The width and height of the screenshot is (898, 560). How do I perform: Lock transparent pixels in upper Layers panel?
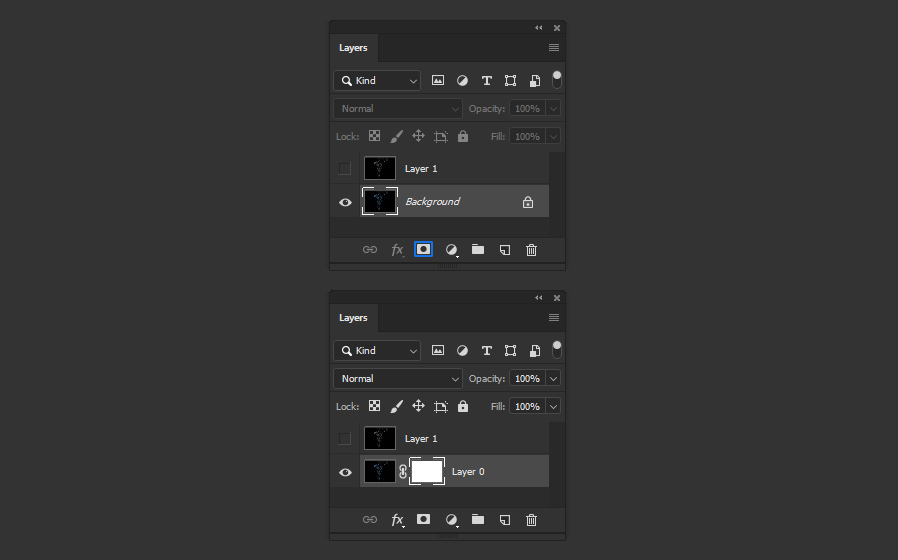(374, 136)
